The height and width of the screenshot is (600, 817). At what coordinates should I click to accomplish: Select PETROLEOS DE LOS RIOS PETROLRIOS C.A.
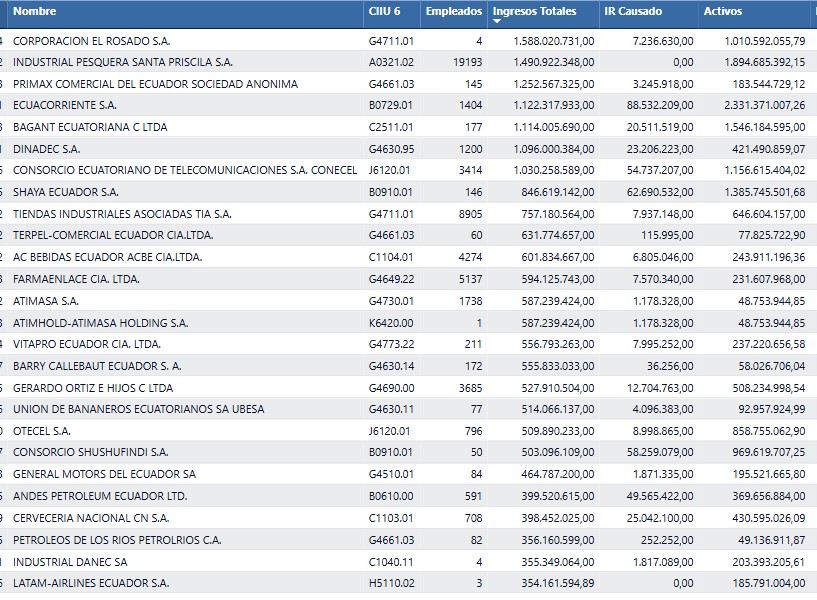pyautogui.click(x=117, y=540)
